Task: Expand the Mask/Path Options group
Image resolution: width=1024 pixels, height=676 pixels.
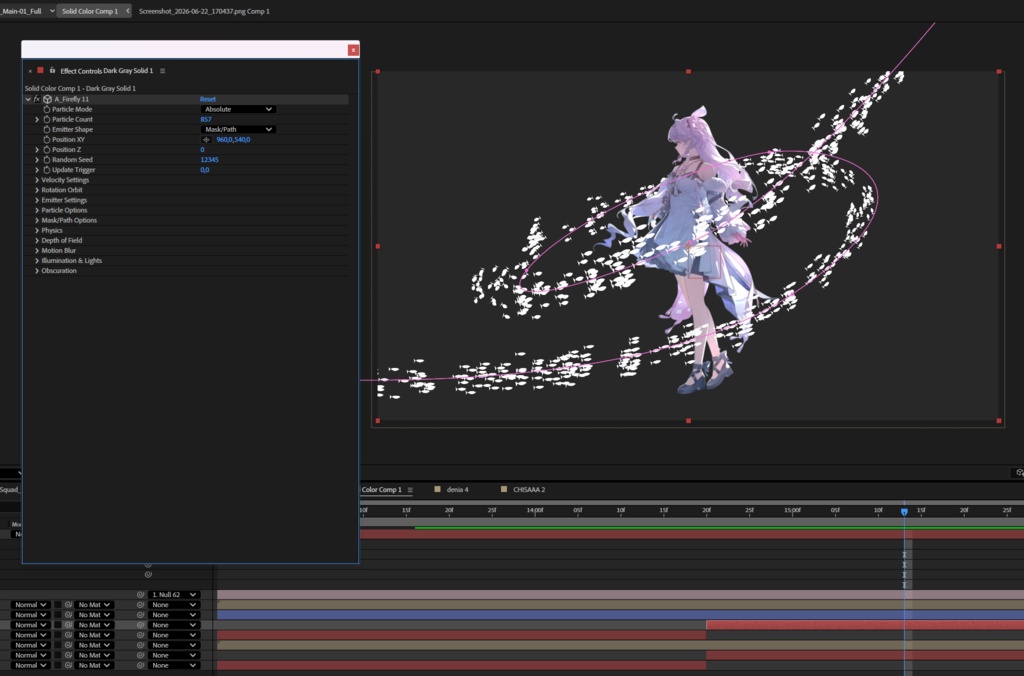Action: tap(37, 220)
